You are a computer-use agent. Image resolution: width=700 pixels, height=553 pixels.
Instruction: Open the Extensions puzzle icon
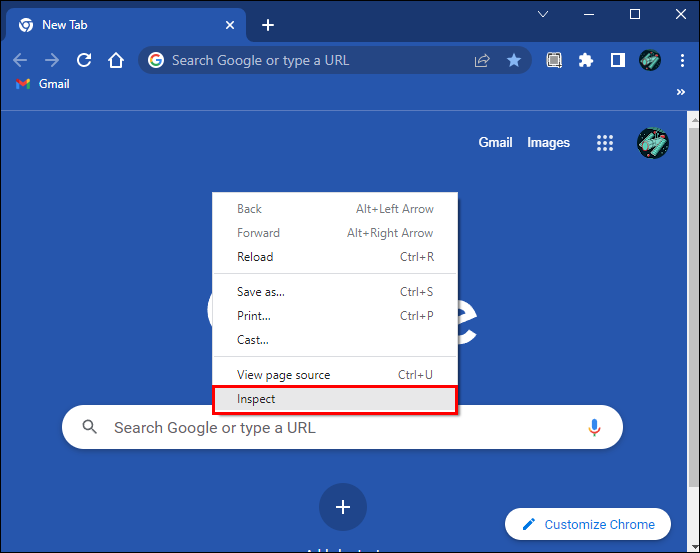coord(586,60)
